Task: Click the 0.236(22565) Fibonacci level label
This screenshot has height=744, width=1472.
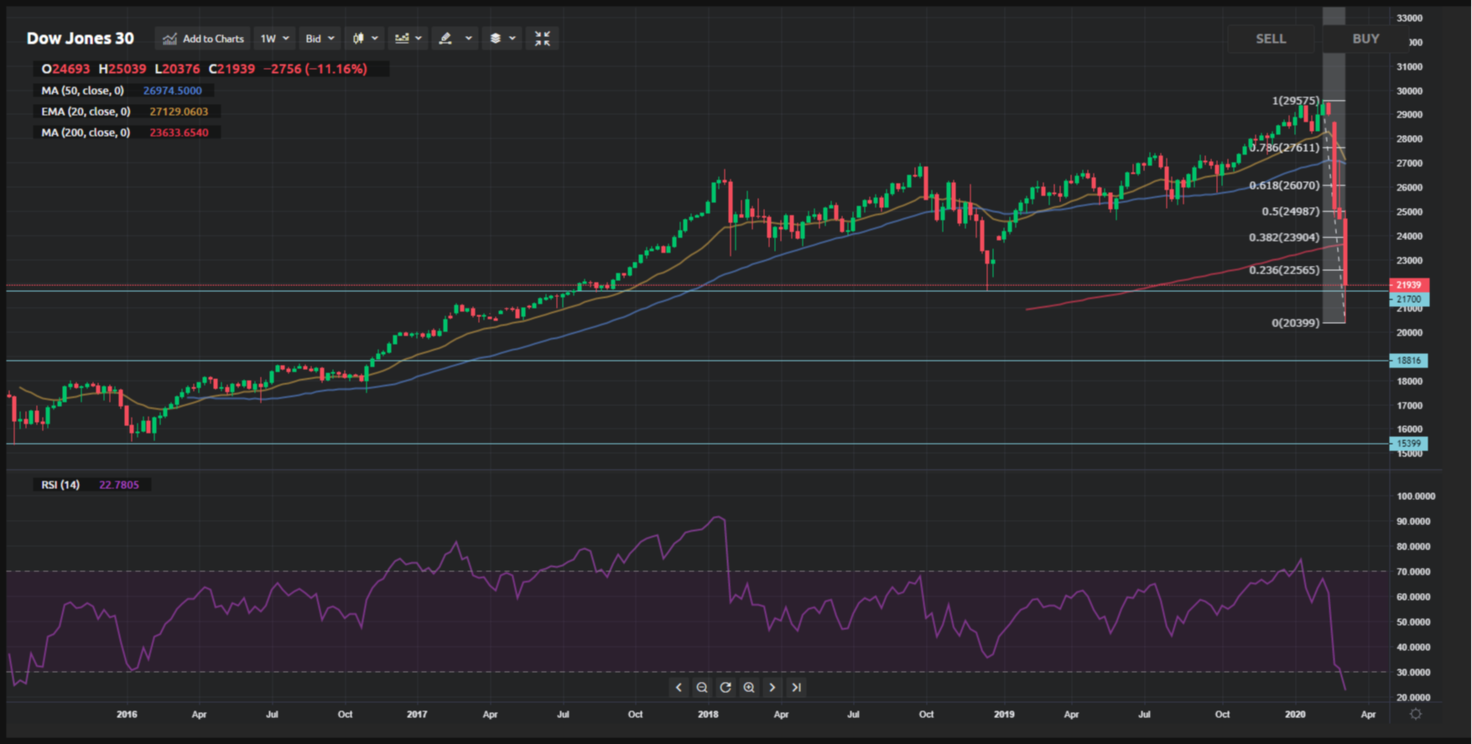Action: tap(1283, 270)
